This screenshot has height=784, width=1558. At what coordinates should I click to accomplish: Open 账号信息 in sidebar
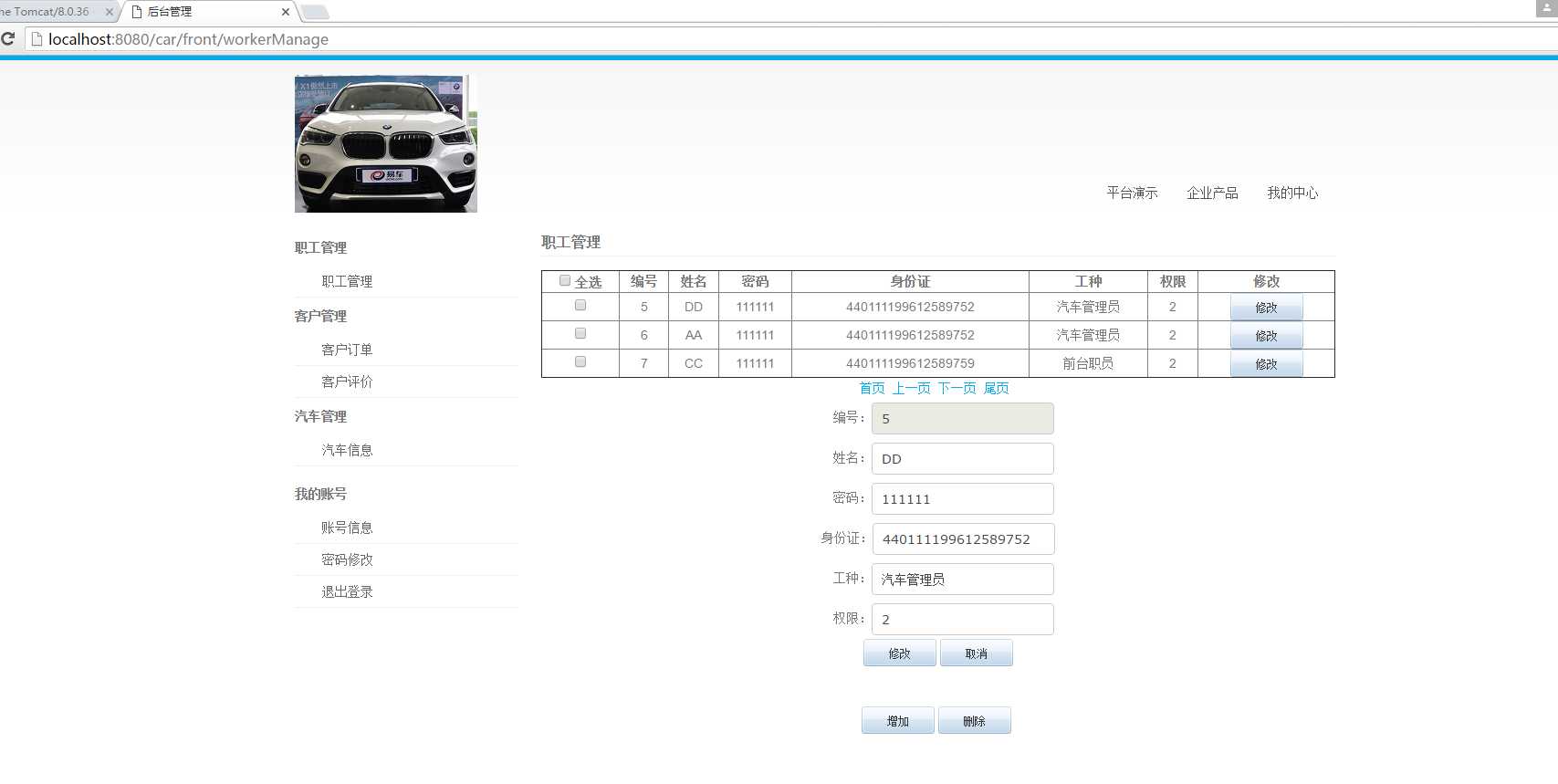pos(347,528)
